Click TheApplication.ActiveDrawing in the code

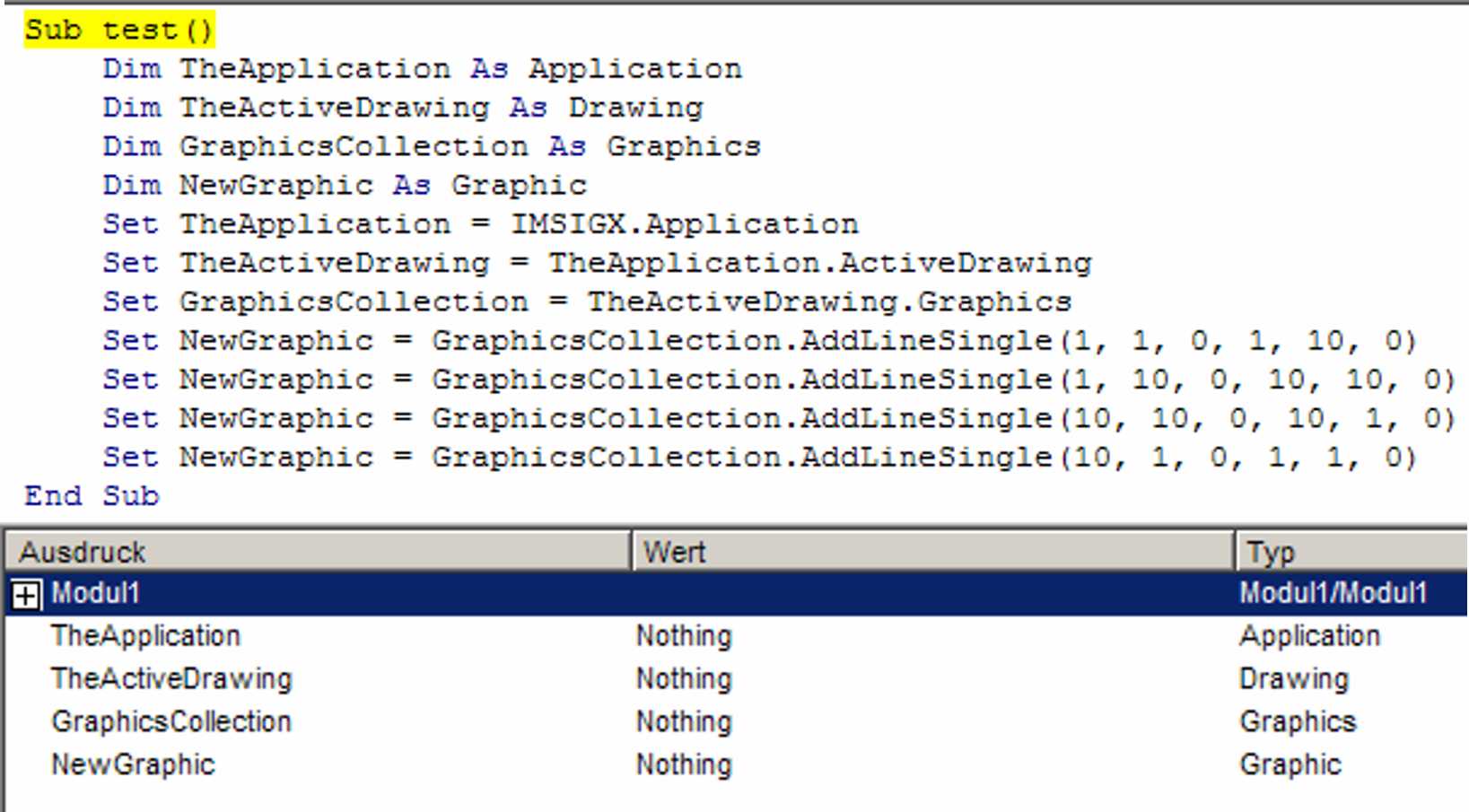click(819, 263)
